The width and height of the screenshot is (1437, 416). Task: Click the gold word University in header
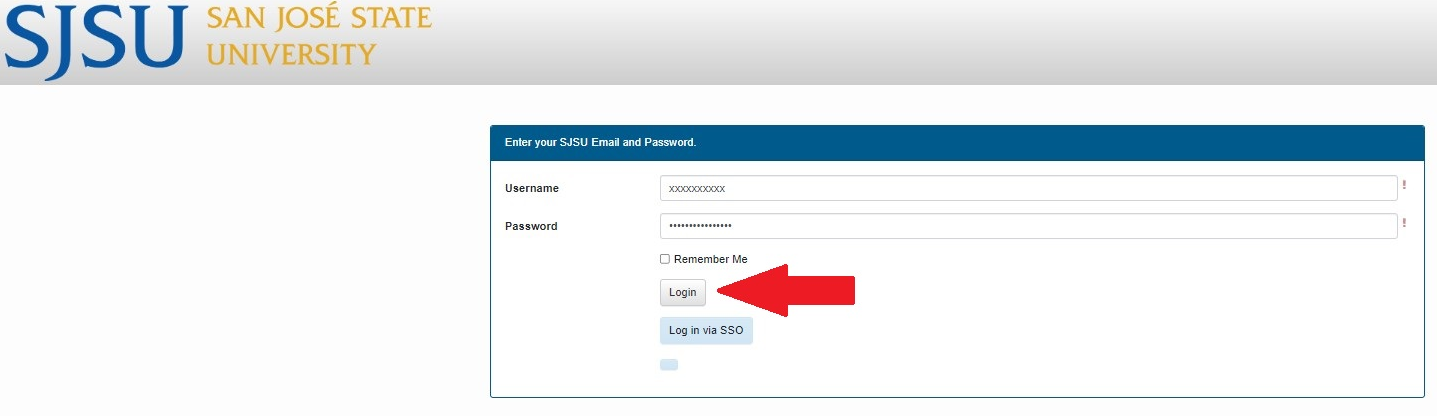(291, 54)
